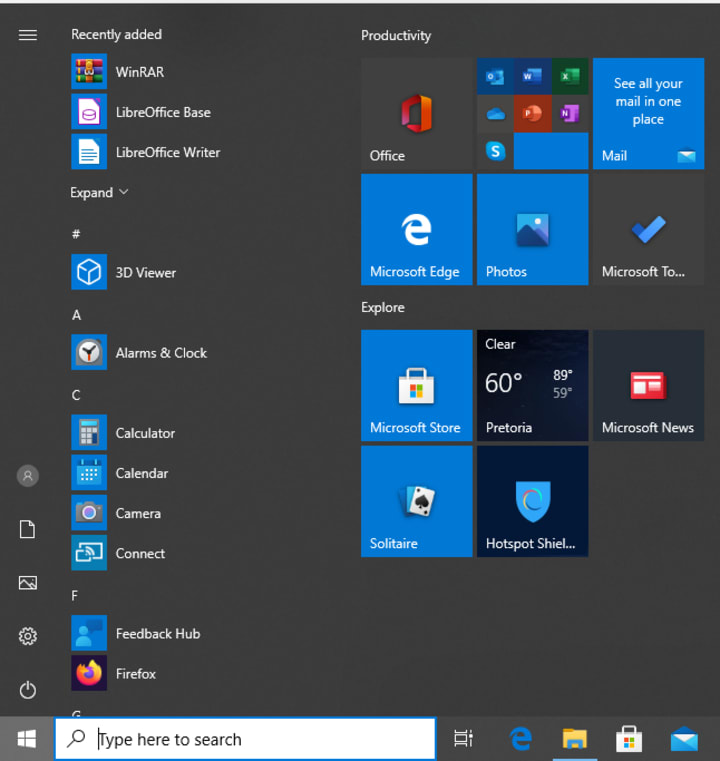Open the Photos tile

coord(533,230)
